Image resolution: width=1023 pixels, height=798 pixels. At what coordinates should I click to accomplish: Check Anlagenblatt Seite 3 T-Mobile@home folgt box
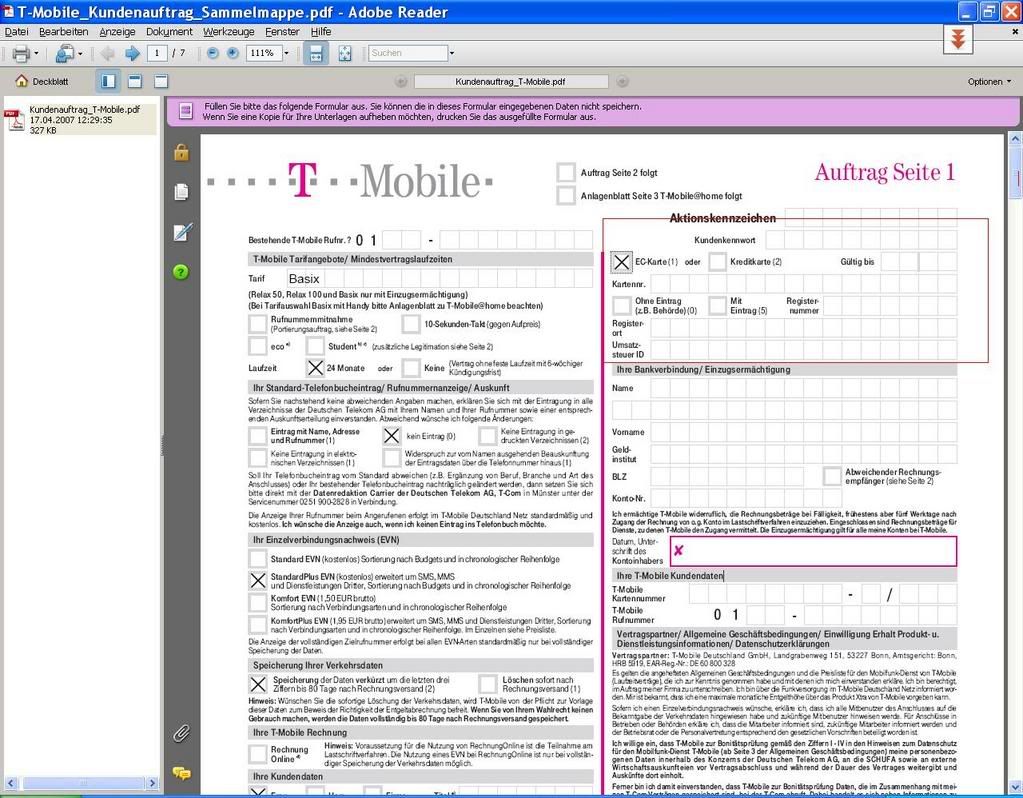566,195
